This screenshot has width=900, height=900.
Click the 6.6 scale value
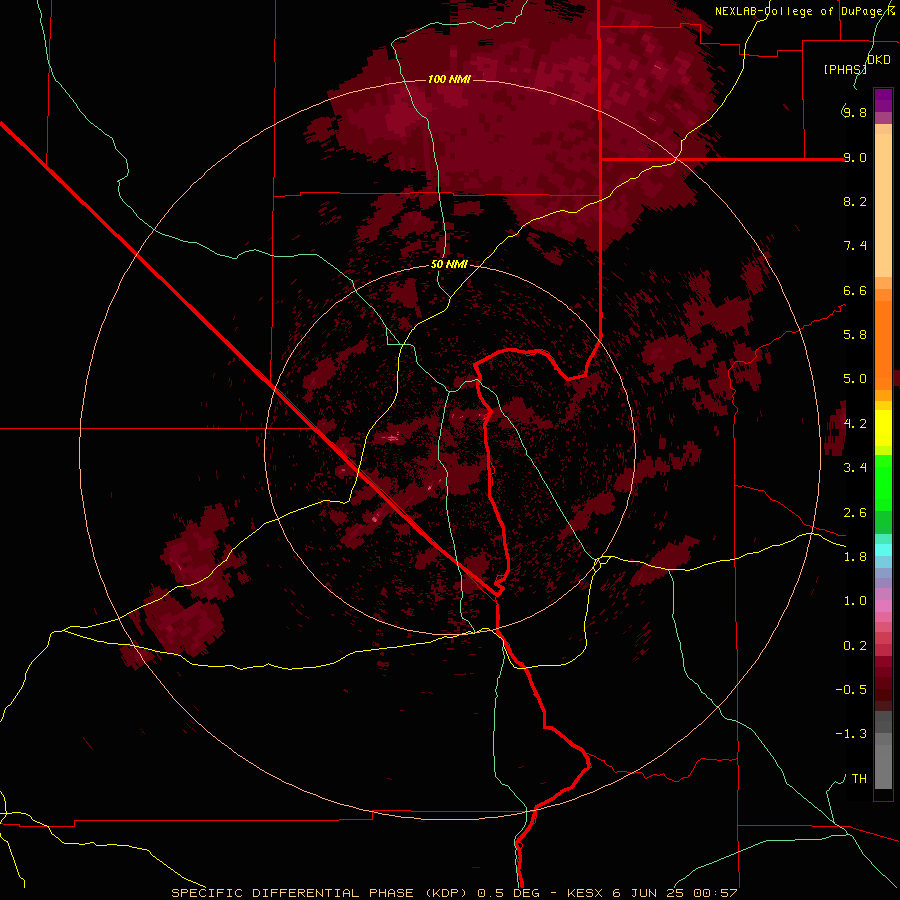[855, 290]
